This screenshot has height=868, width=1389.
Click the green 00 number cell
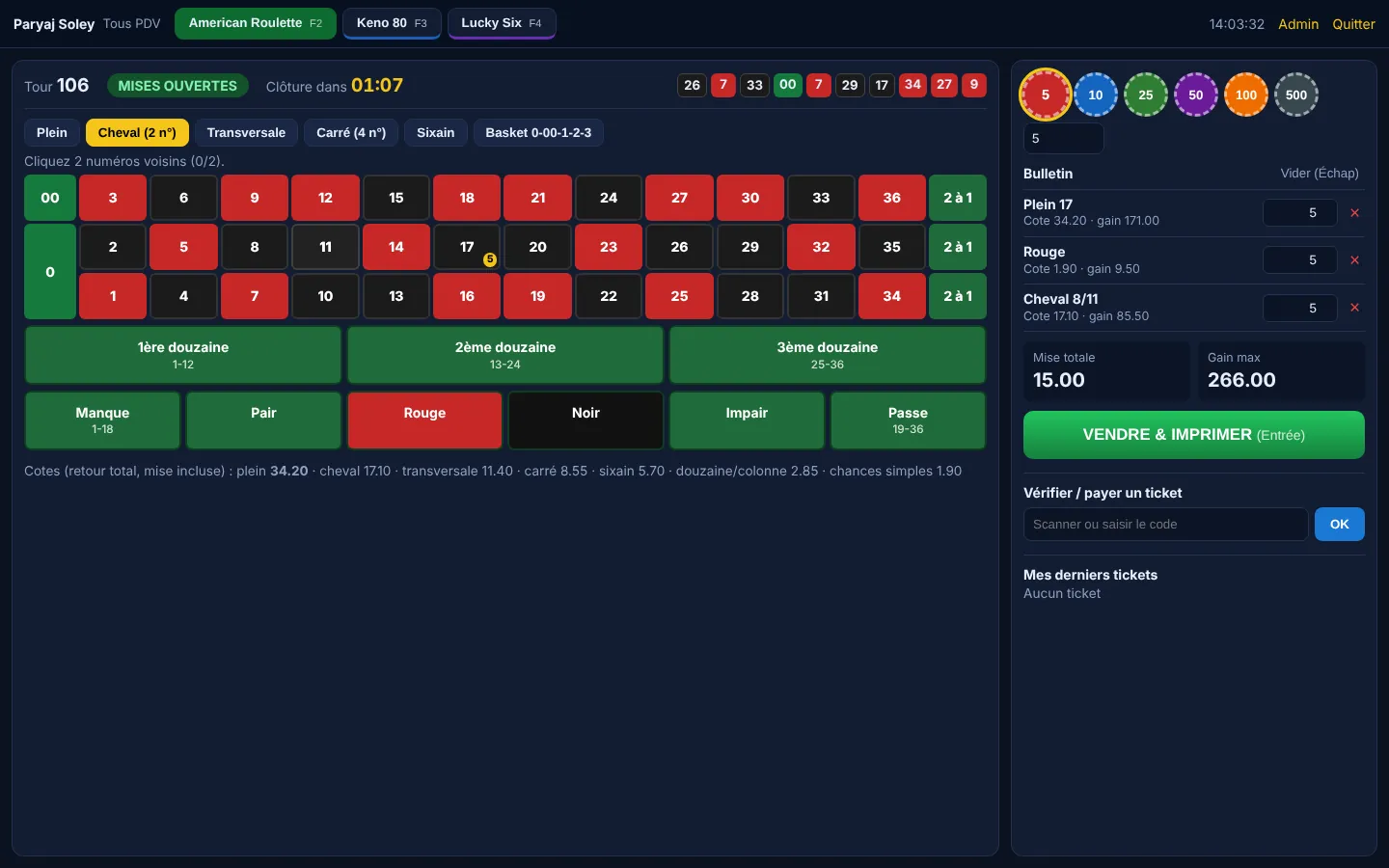point(50,198)
